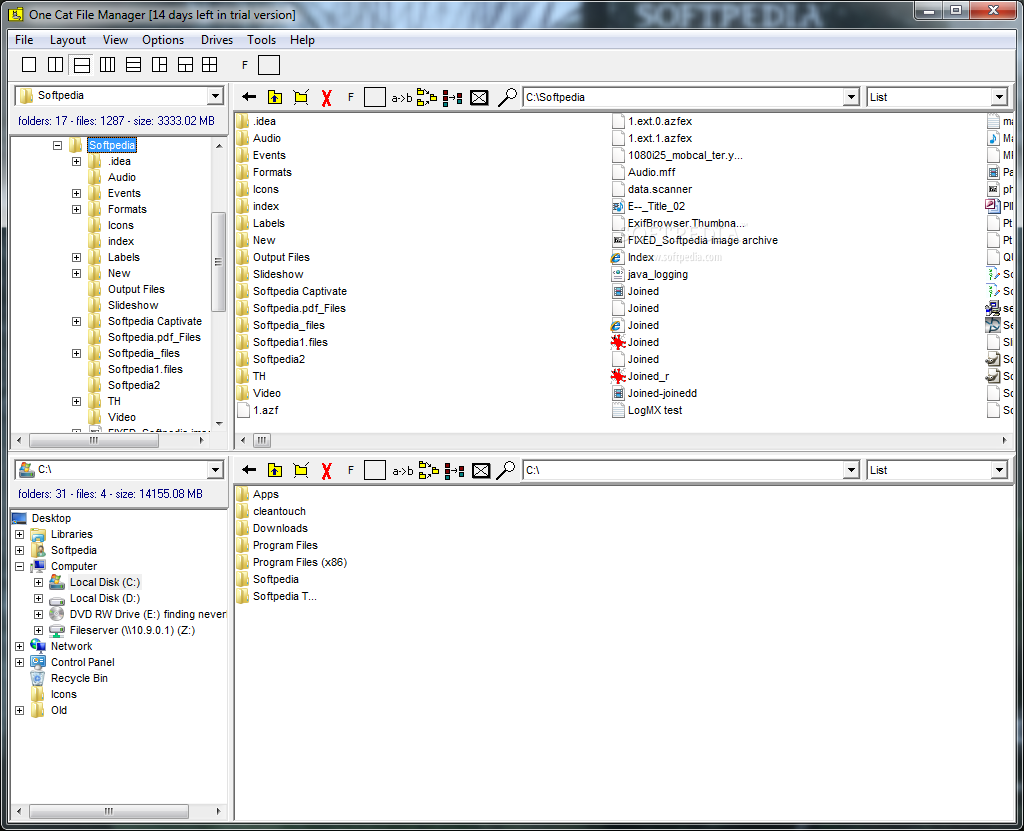Click the down arrow of the upper tree scrollbar

pyautogui.click(x=219, y=423)
